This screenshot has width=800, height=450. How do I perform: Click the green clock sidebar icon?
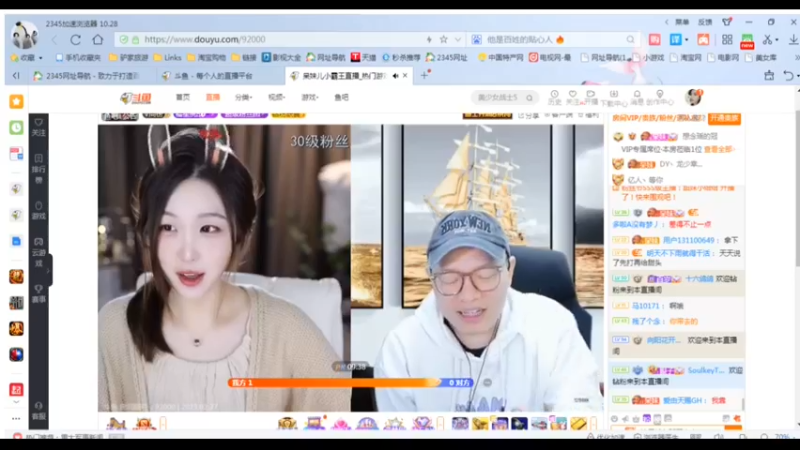pos(16,128)
